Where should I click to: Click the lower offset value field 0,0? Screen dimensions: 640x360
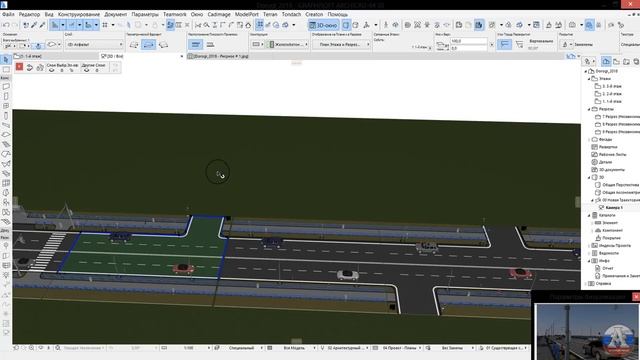tap(469, 48)
